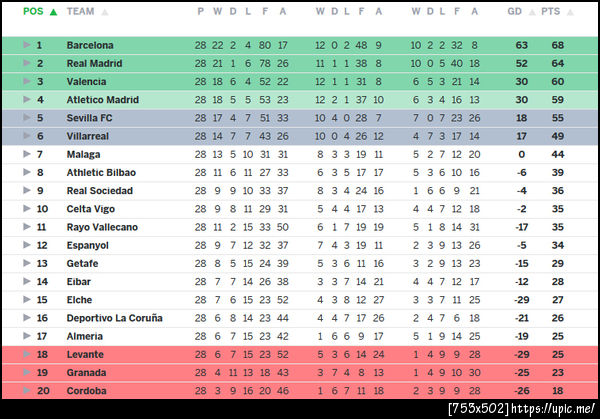Sort standings by PTS header label
The width and height of the screenshot is (600, 419).
tap(551, 12)
